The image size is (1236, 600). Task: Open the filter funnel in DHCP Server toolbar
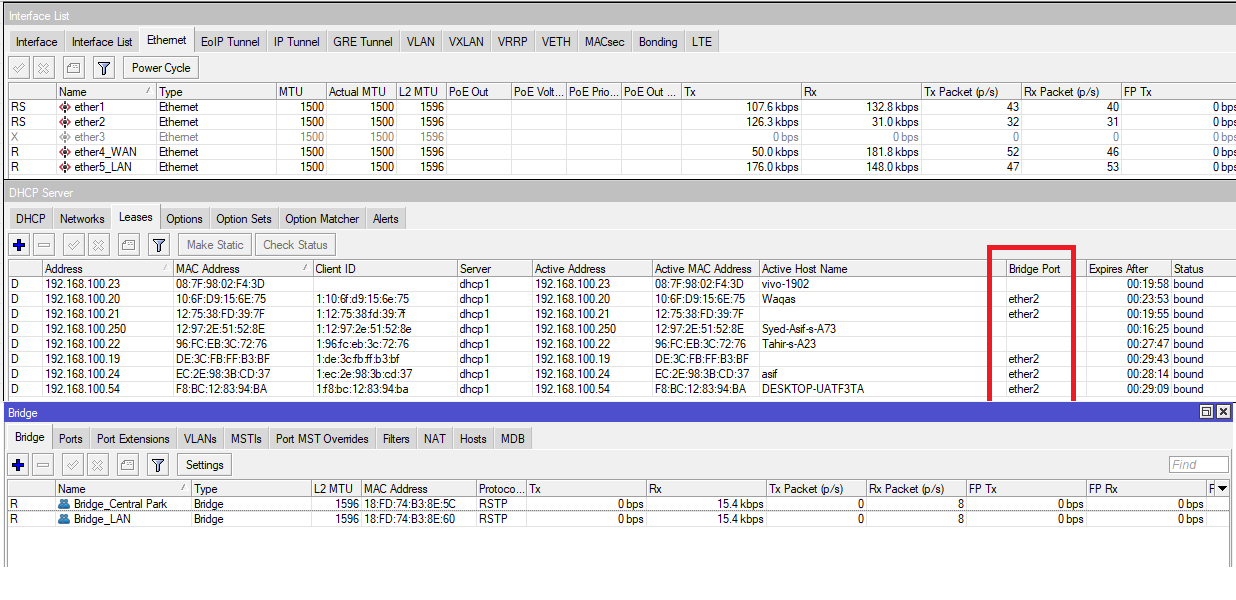pos(158,244)
